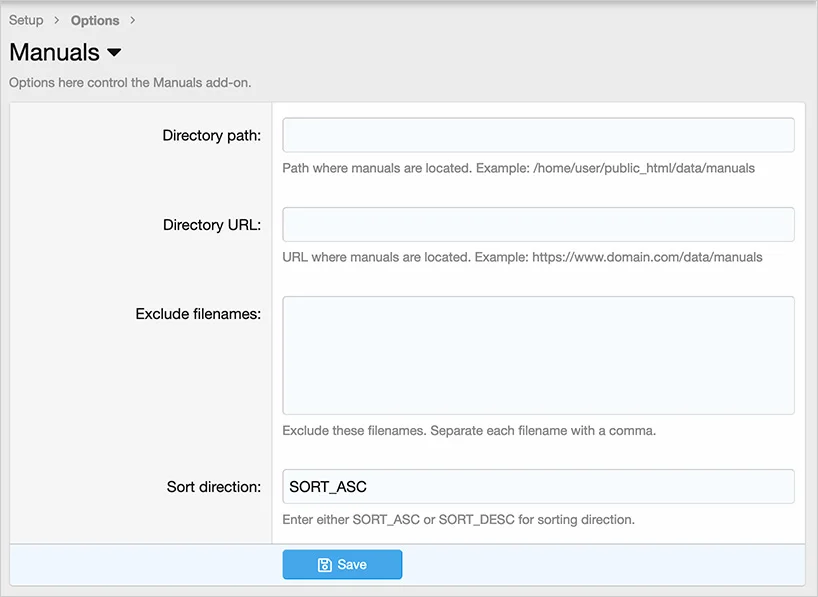Click the Directory URL example hint text
Viewport: 818px width, 597px height.
pyautogui.click(x=522, y=257)
